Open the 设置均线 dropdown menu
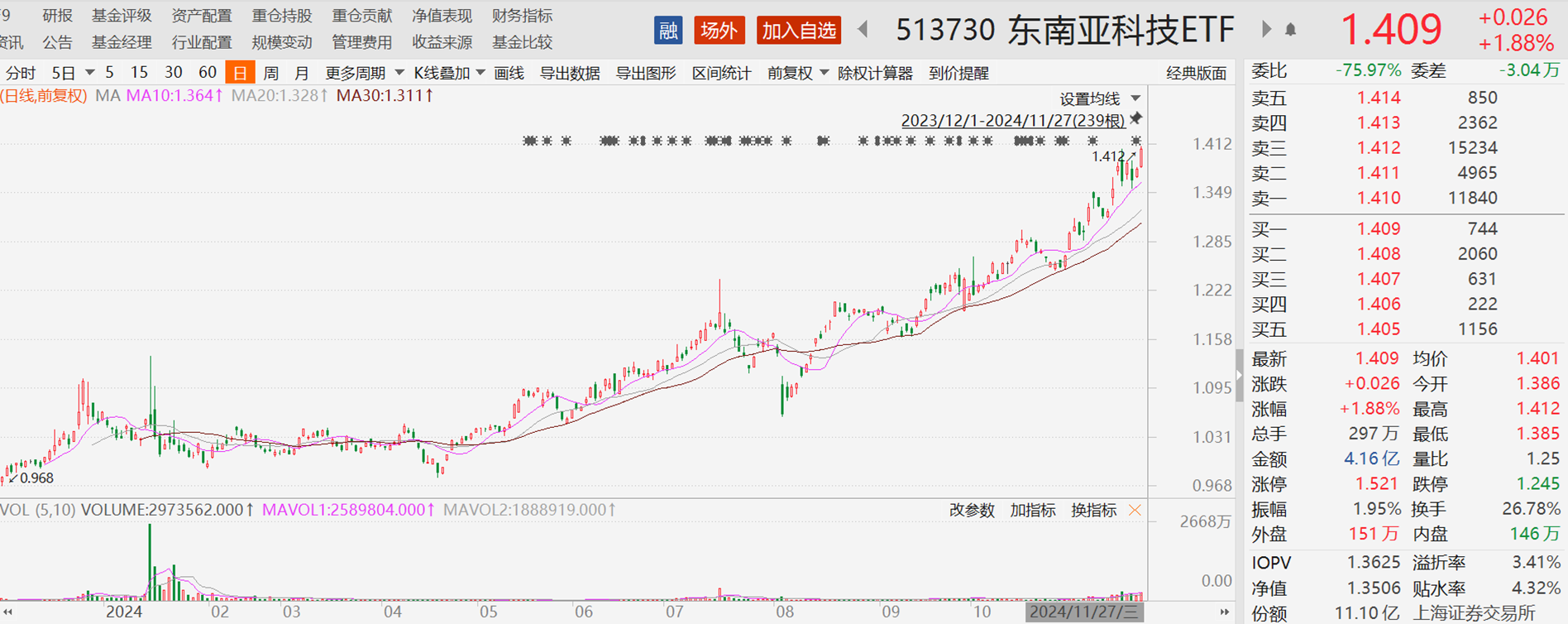Viewport: 1568px width, 624px height. (1100, 98)
